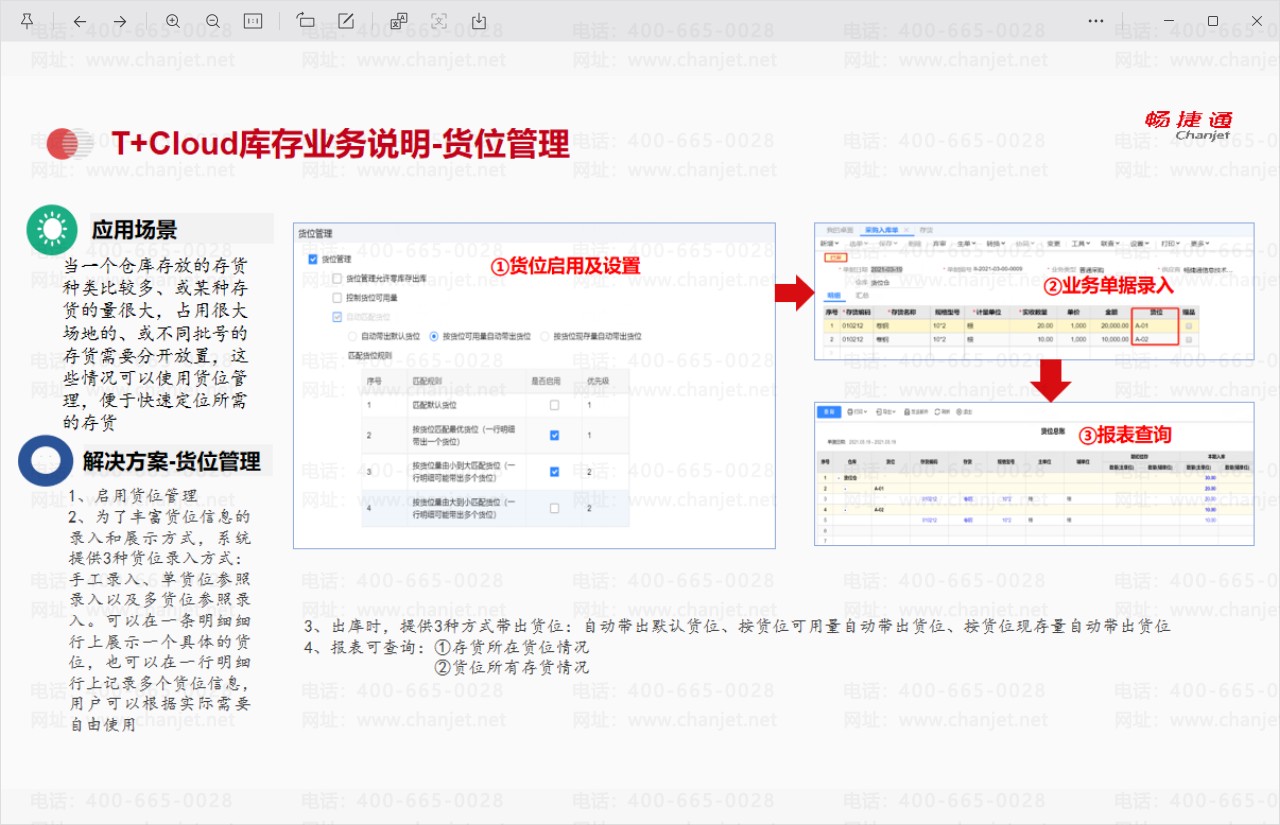The image size is (1280, 825).
Task: Go to the next image
Action: (x=120, y=21)
